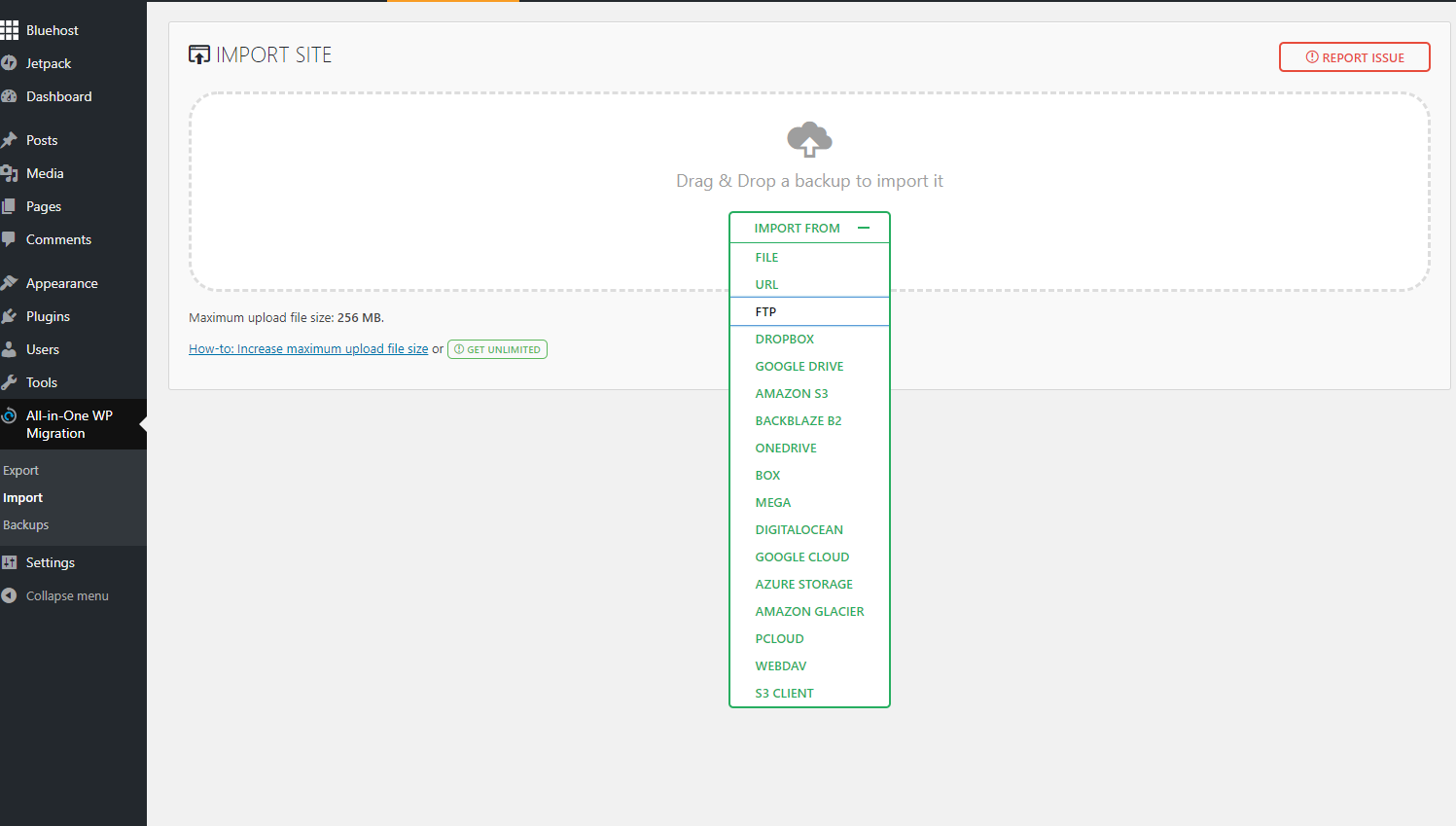Image resolution: width=1456 pixels, height=826 pixels.
Task: Click the Drag & Drop backup text
Action: (x=809, y=181)
